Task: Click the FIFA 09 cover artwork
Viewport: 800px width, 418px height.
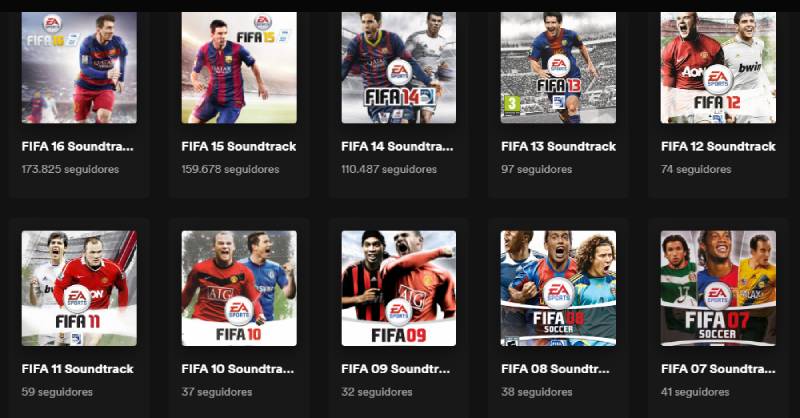Action: pyautogui.click(x=398, y=288)
